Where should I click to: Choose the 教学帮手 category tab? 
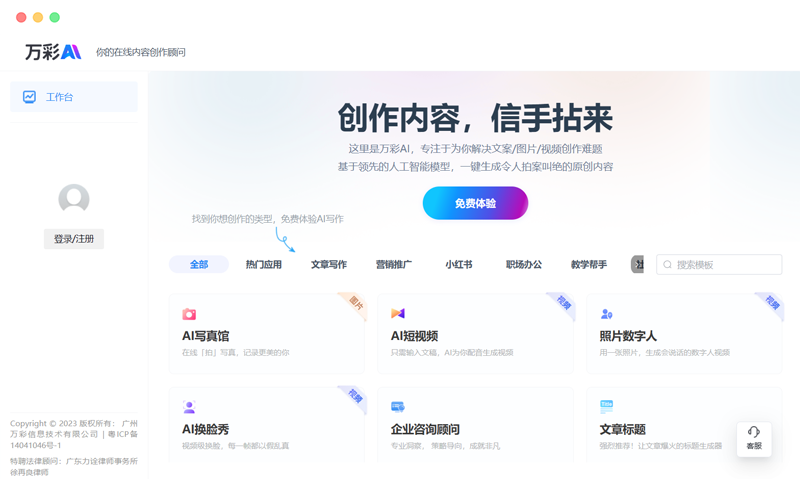(x=589, y=265)
